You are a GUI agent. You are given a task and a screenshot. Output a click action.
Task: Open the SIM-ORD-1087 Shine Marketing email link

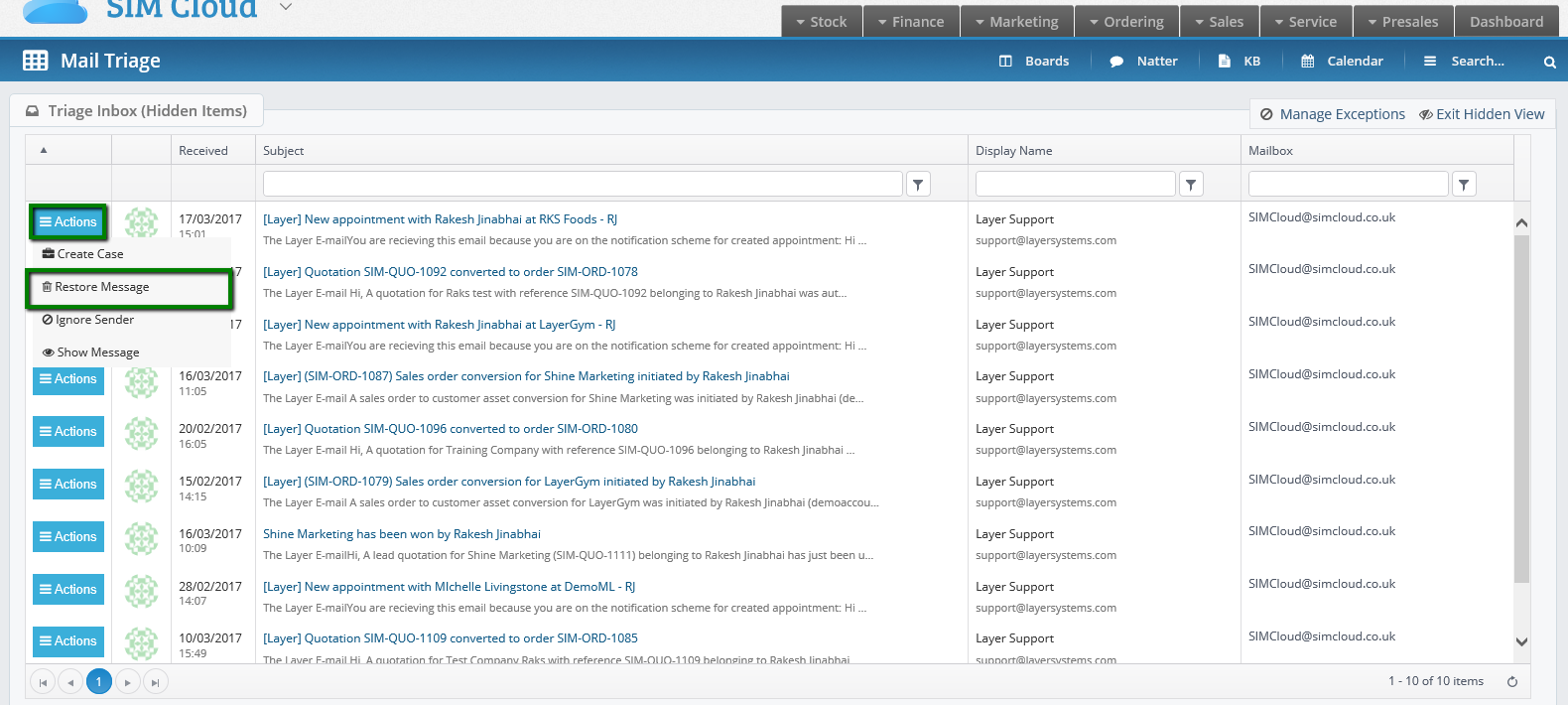526,376
